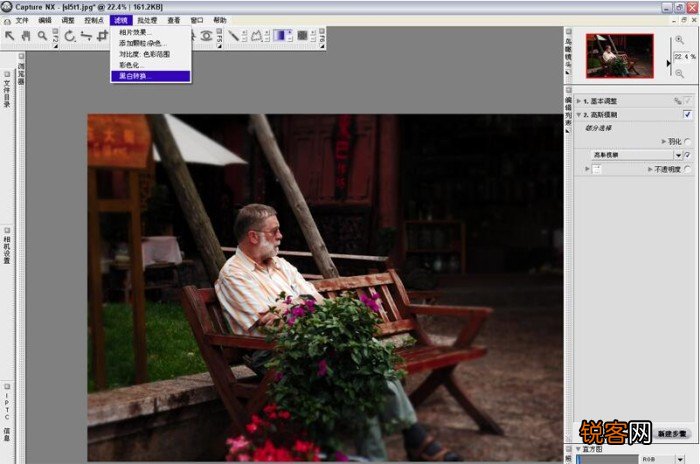
Task: Select the selection gradient tool
Action: [279, 36]
